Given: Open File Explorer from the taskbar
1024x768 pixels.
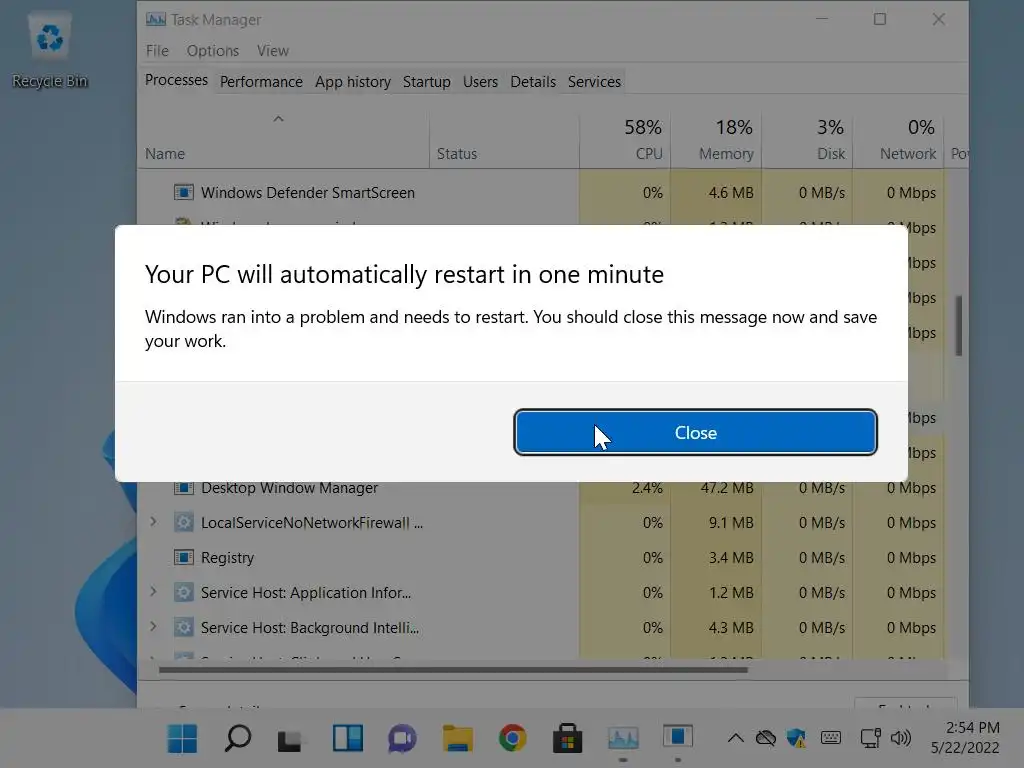Looking at the screenshot, I should [x=457, y=739].
